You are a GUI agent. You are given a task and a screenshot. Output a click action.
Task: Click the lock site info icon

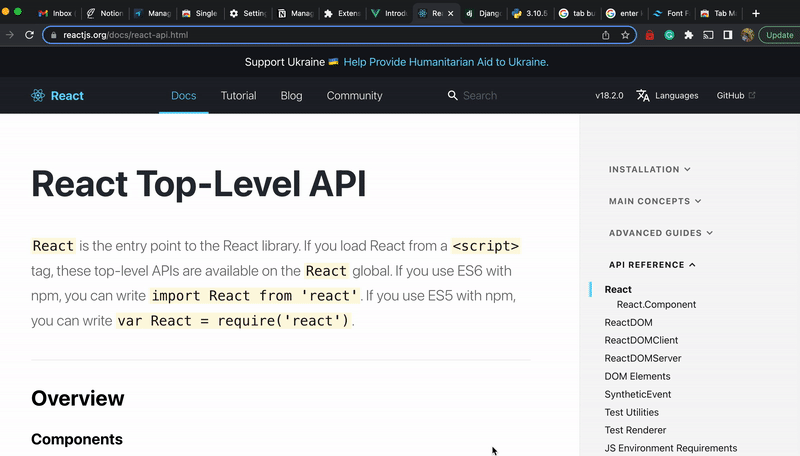pyautogui.click(x=54, y=35)
